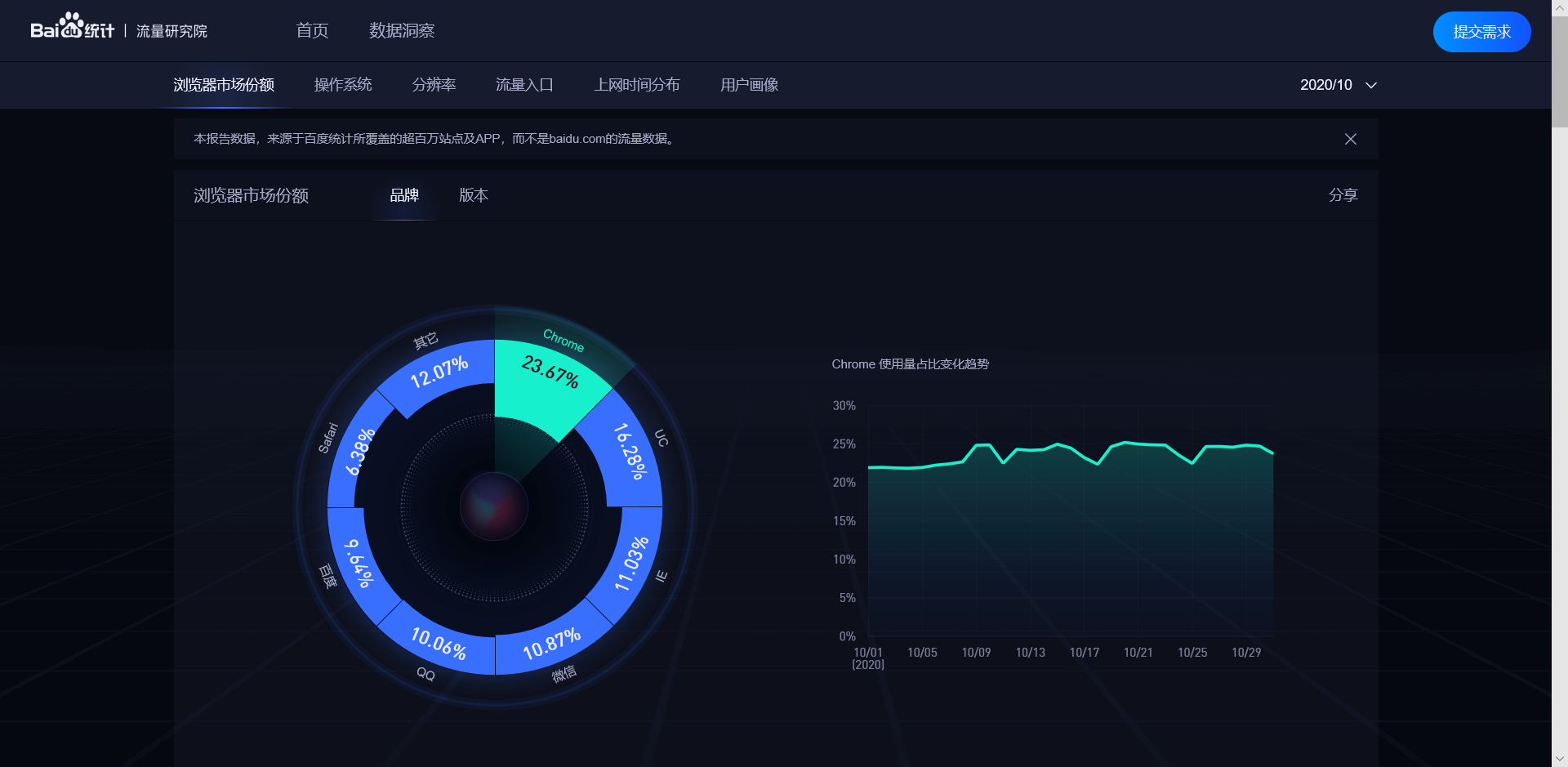Open the 2020/10 date dropdown
Screen dimensions: 1568x767
(x=1339, y=85)
